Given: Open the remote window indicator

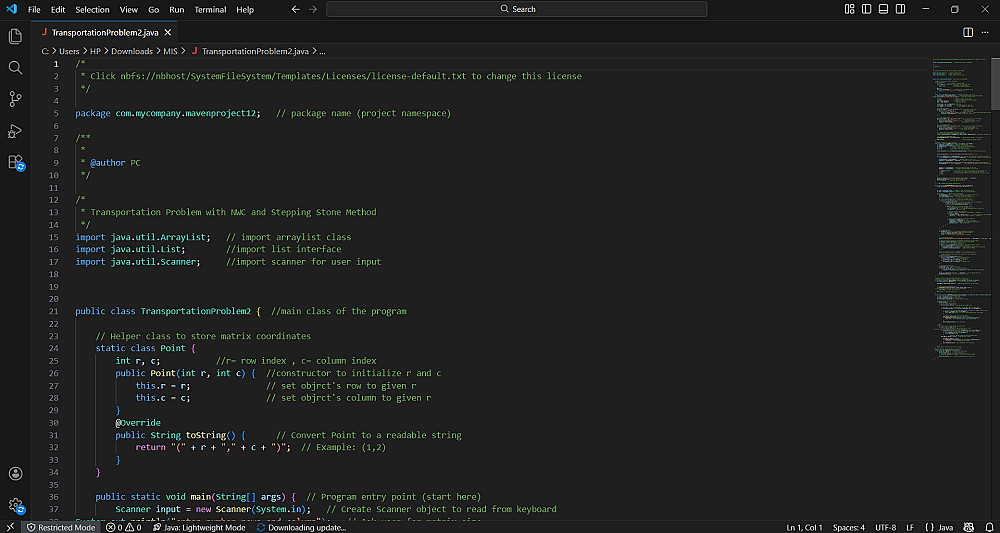Looking at the screenshot, I should [x=10, y=527].
